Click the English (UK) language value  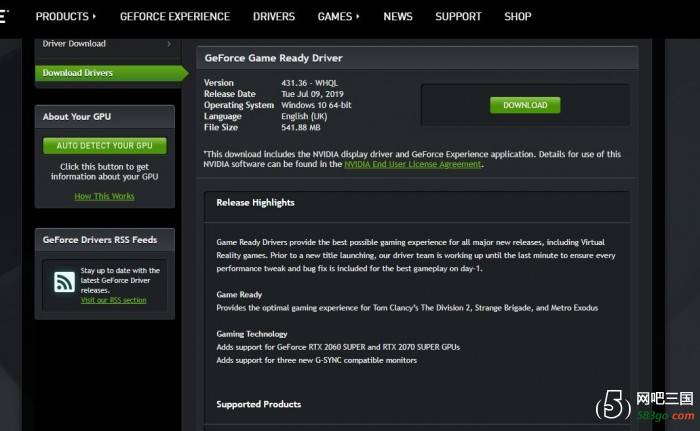[304, 117]
